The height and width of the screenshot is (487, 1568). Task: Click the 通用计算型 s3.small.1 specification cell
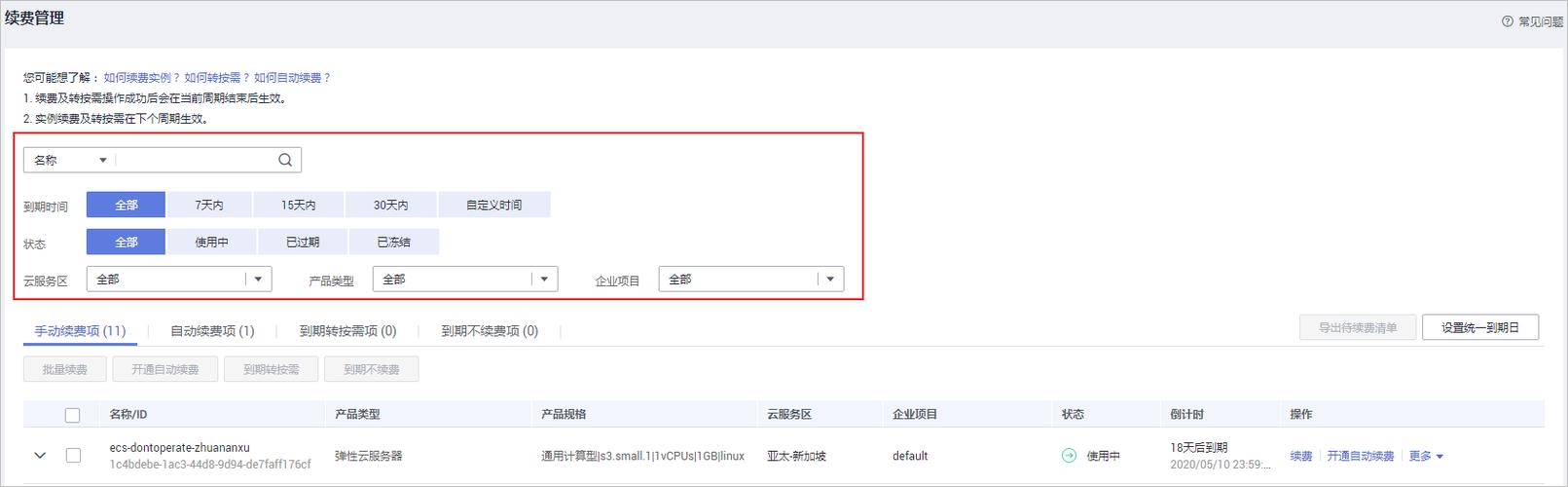coord(642,456)
